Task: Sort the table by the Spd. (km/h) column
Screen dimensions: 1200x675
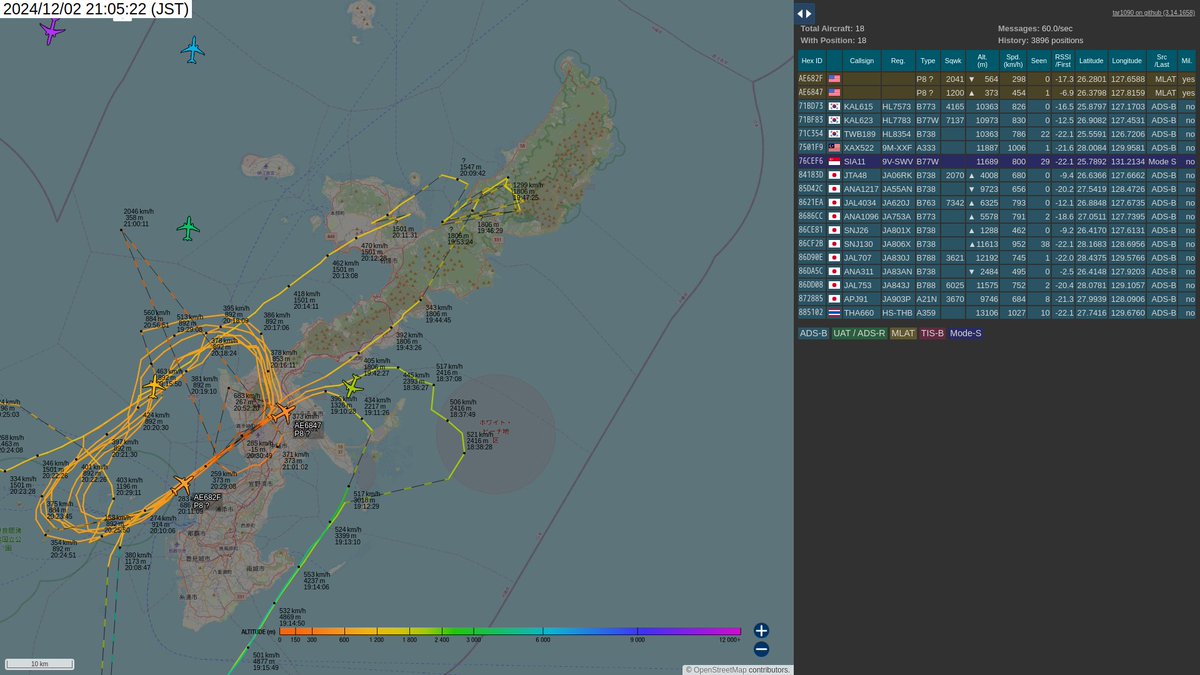Action: (x=1014, y=61)
